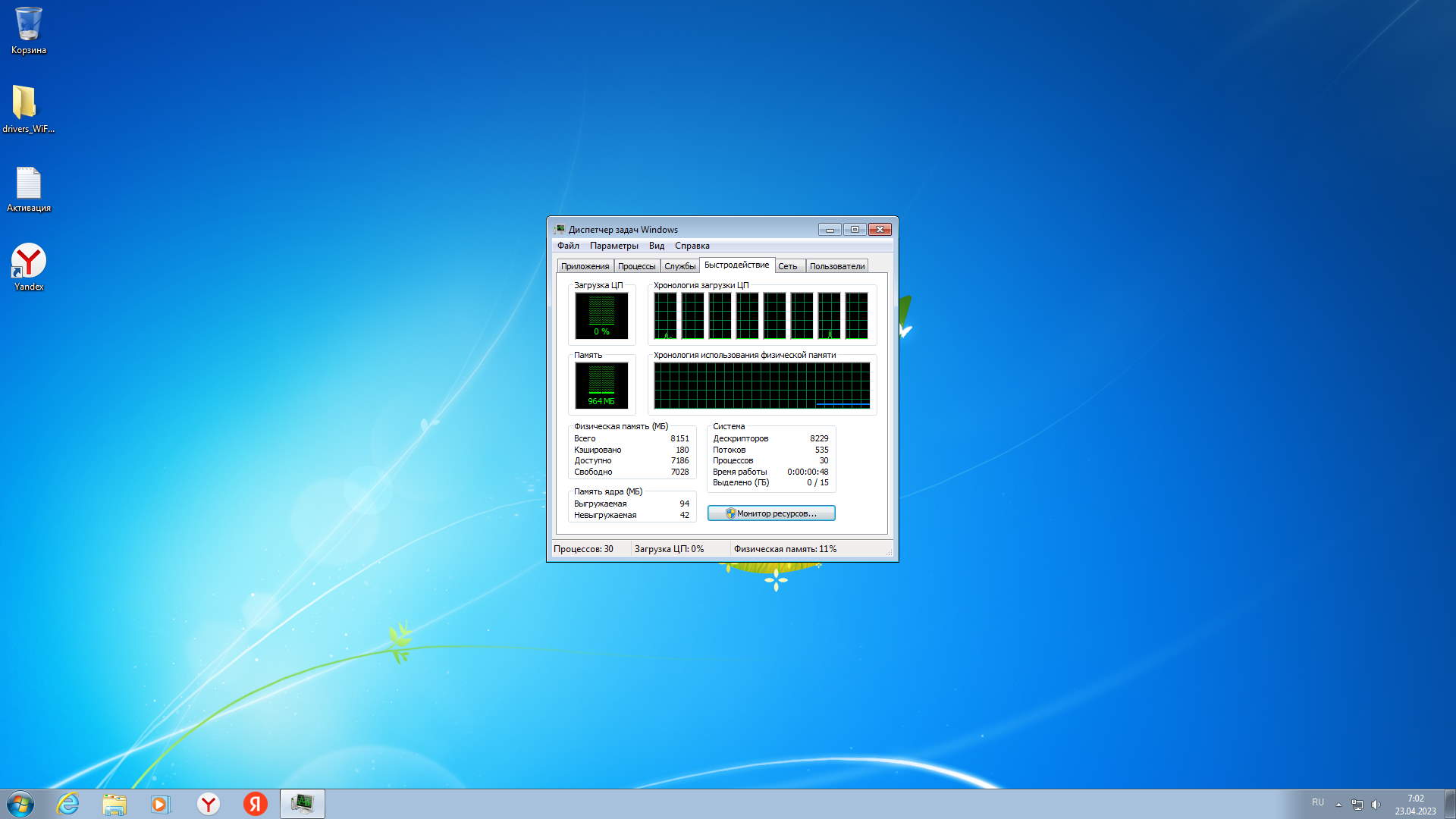
Task: Switch to the Процессы tab
Action: pyautogui.click(x=636, y=266)
